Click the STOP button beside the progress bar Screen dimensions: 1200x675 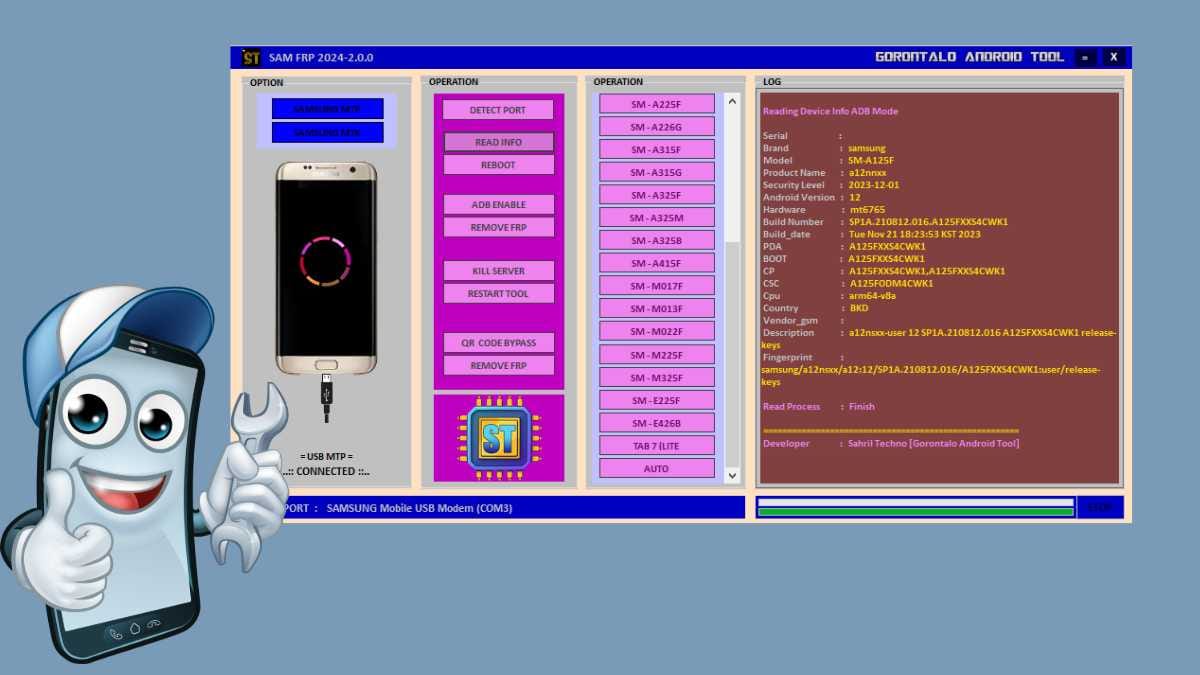1100,507
